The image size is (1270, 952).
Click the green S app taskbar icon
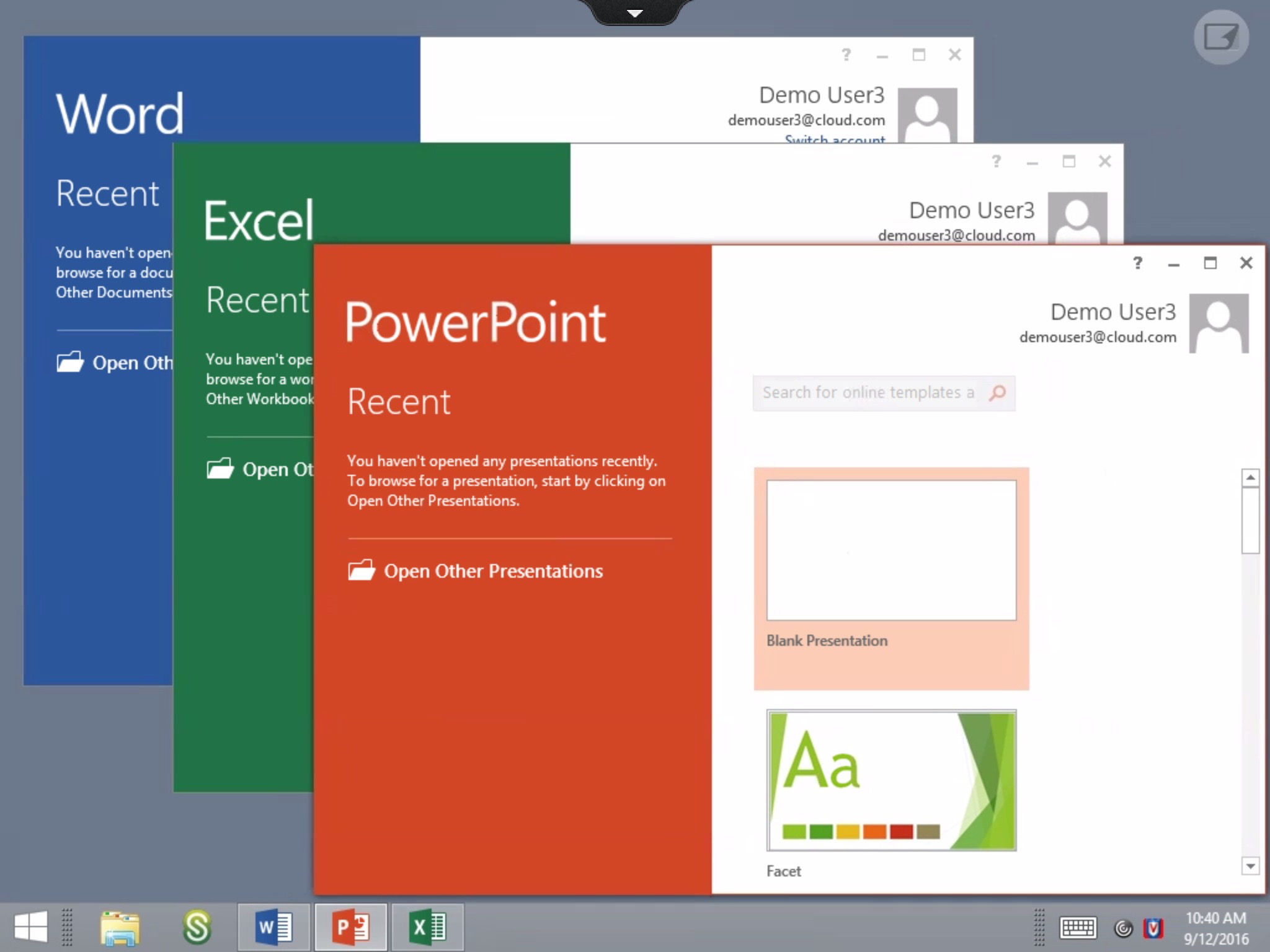click(x=197, y=927)
